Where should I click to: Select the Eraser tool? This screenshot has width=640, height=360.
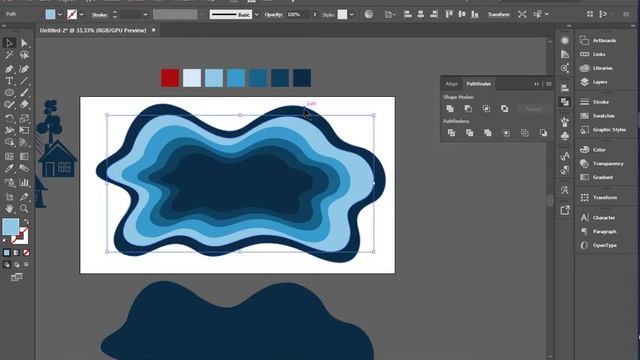click(x=24, y=104)
